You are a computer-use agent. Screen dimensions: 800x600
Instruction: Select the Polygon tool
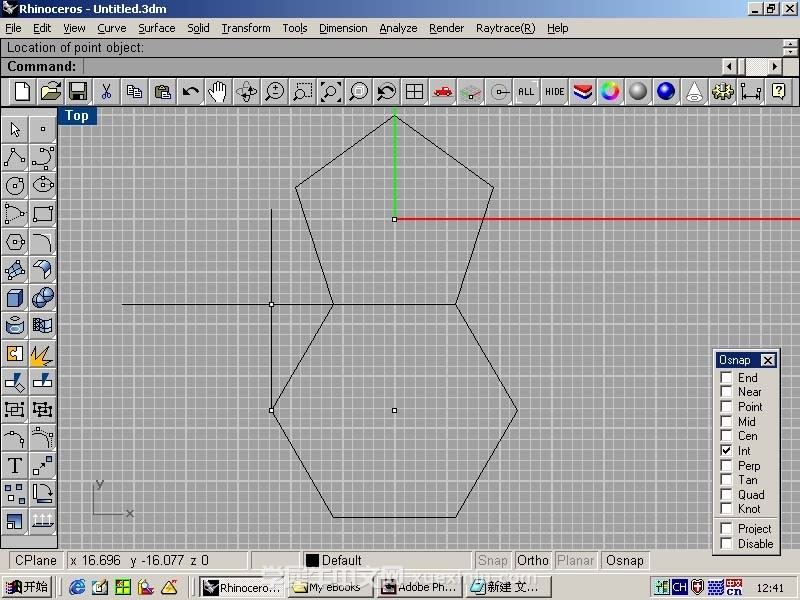(15, 241)
